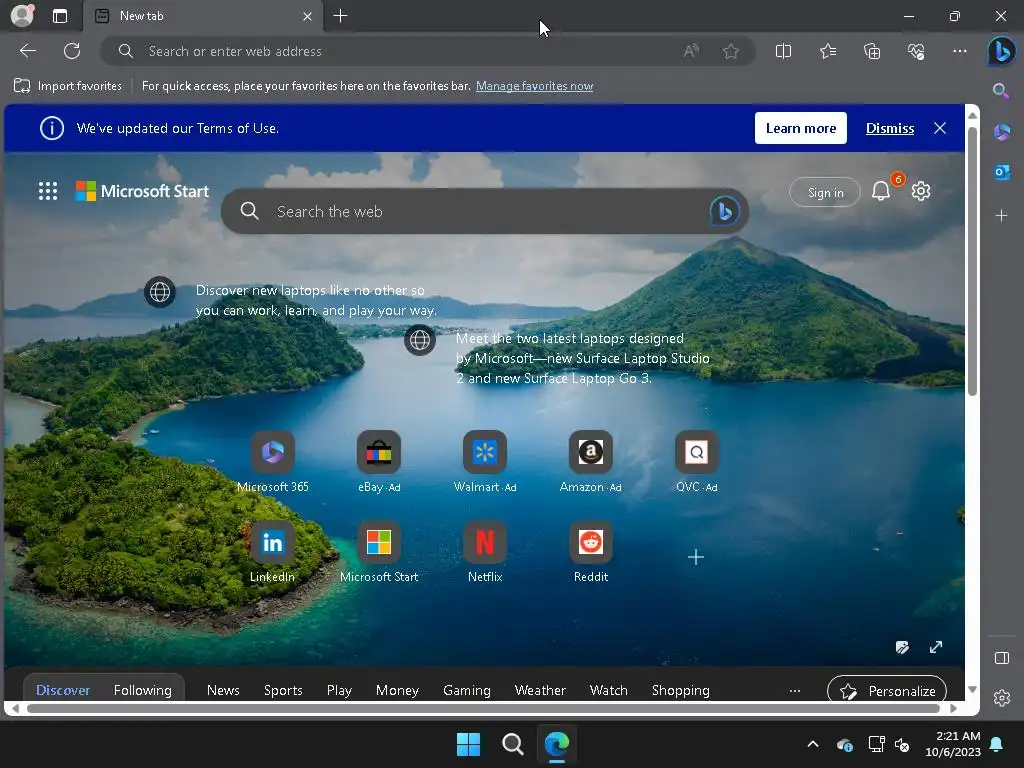Add a new tab with plus button
This screenshot has height=768, width=1024.
340,16
